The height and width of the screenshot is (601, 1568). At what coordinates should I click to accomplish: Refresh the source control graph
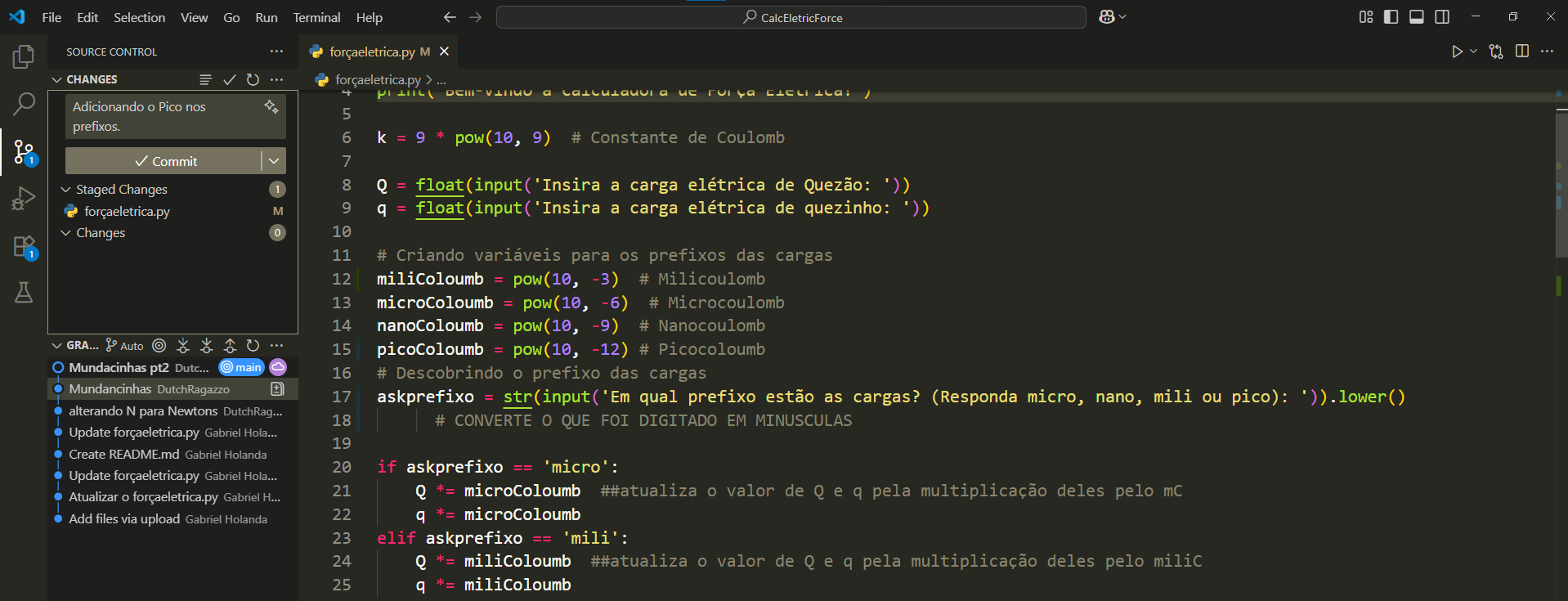click(x=253, y=346)
